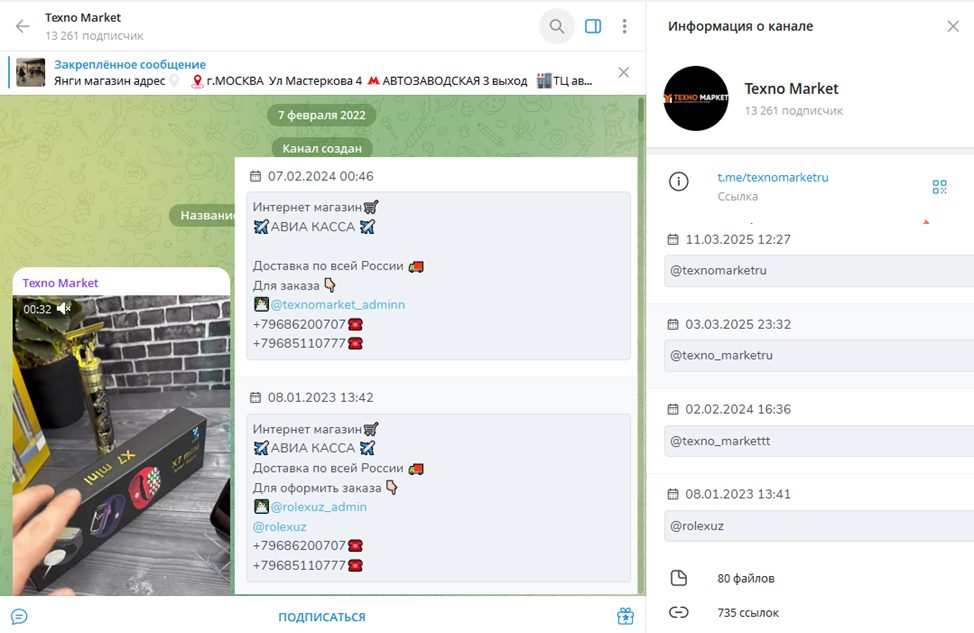The image size is (974, 633).
Task: Click the Texno Market channel avatar
Action: click(x=696, y=98)
